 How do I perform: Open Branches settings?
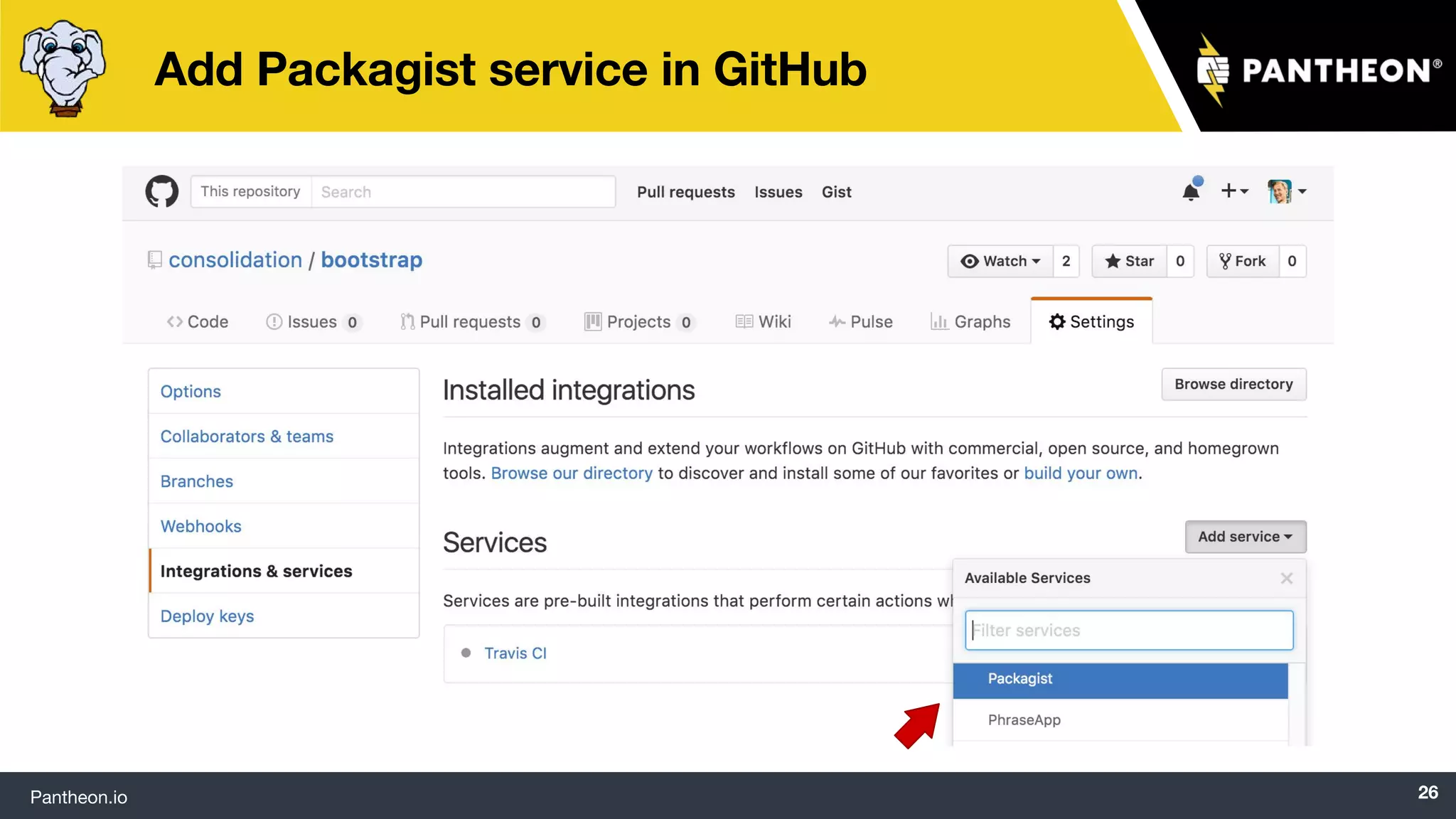(284, 481)
